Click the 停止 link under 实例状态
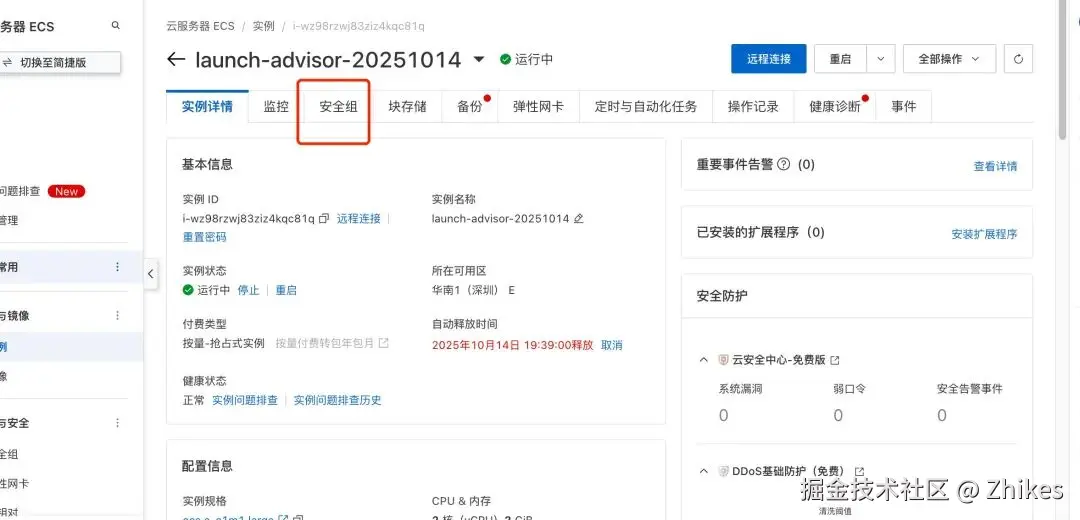The image size is (1080, 520). tap(248, 290)
